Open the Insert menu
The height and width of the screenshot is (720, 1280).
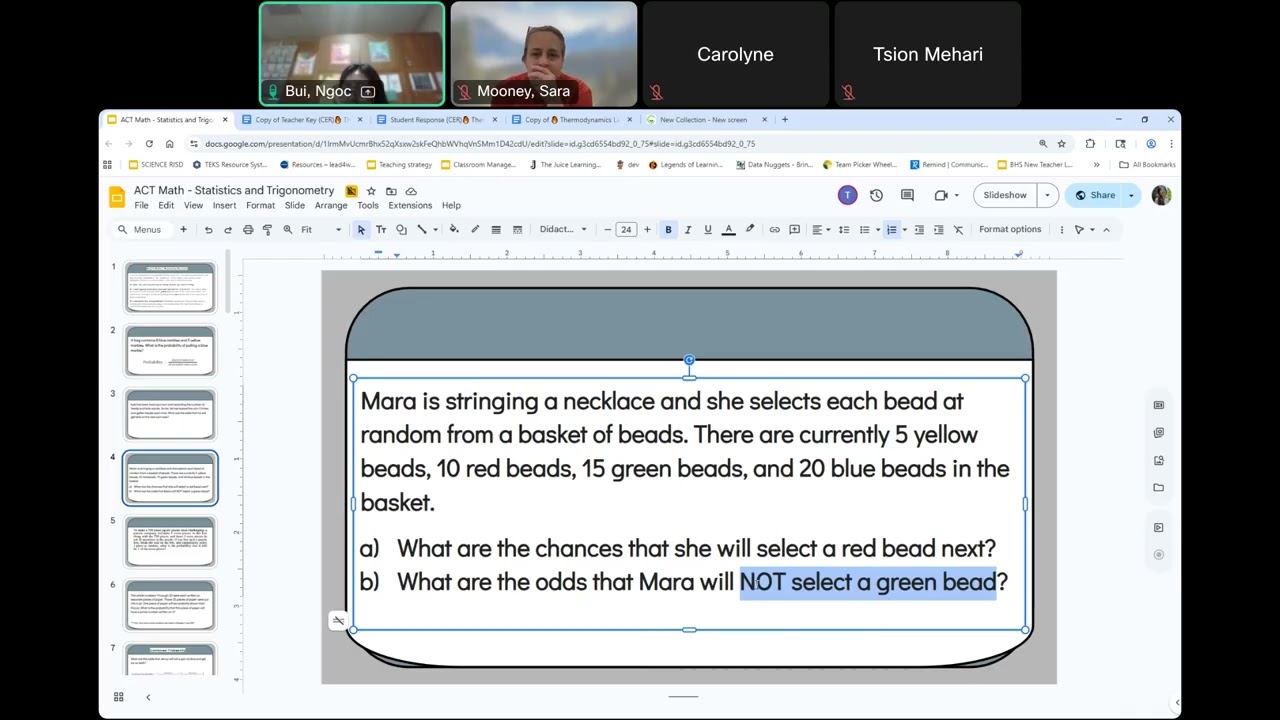[x=224, y=206]
